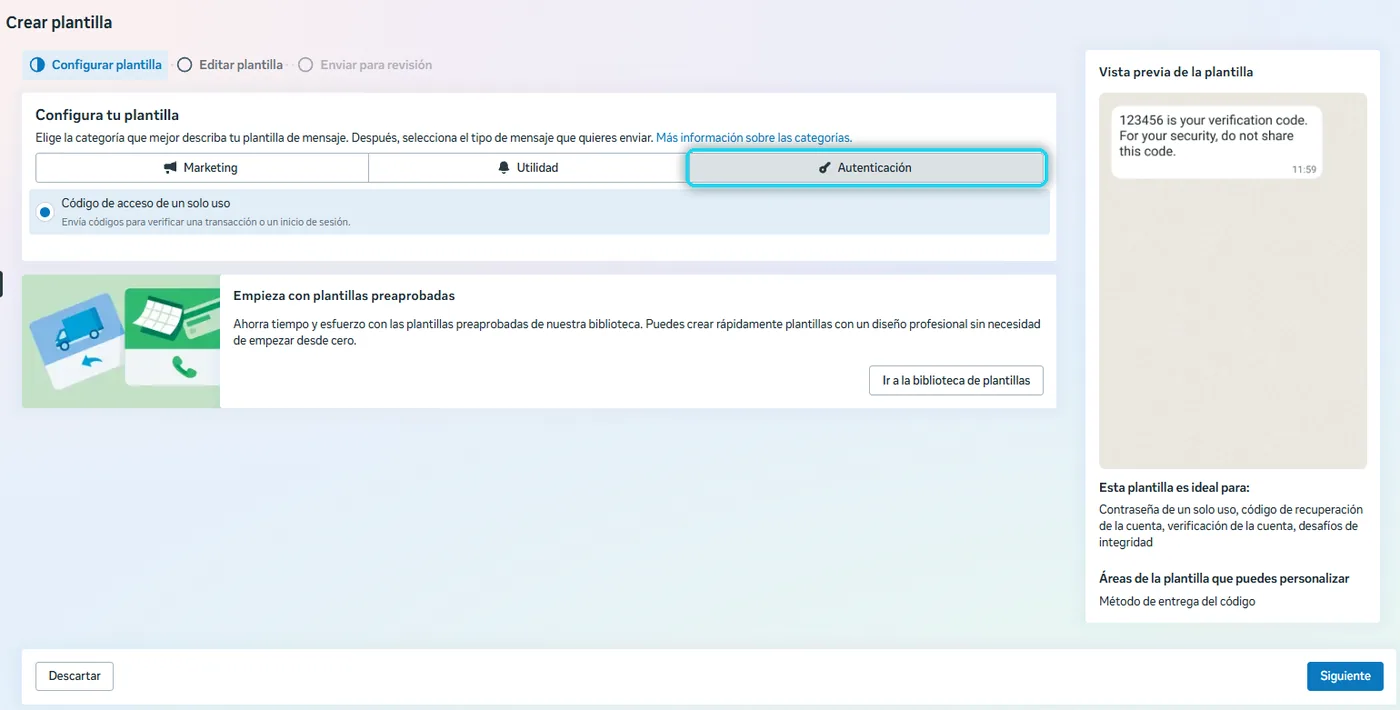Go to the Configurar plantilla step
The height and width of the screenshot is (710, 1400).
pos(95,65)
